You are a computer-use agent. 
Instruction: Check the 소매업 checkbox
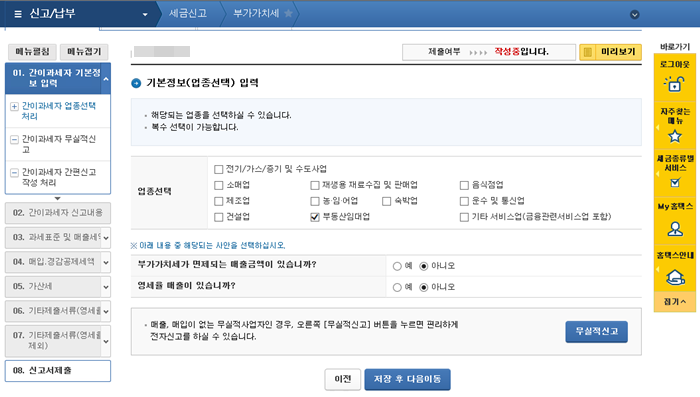pos(218,185)
